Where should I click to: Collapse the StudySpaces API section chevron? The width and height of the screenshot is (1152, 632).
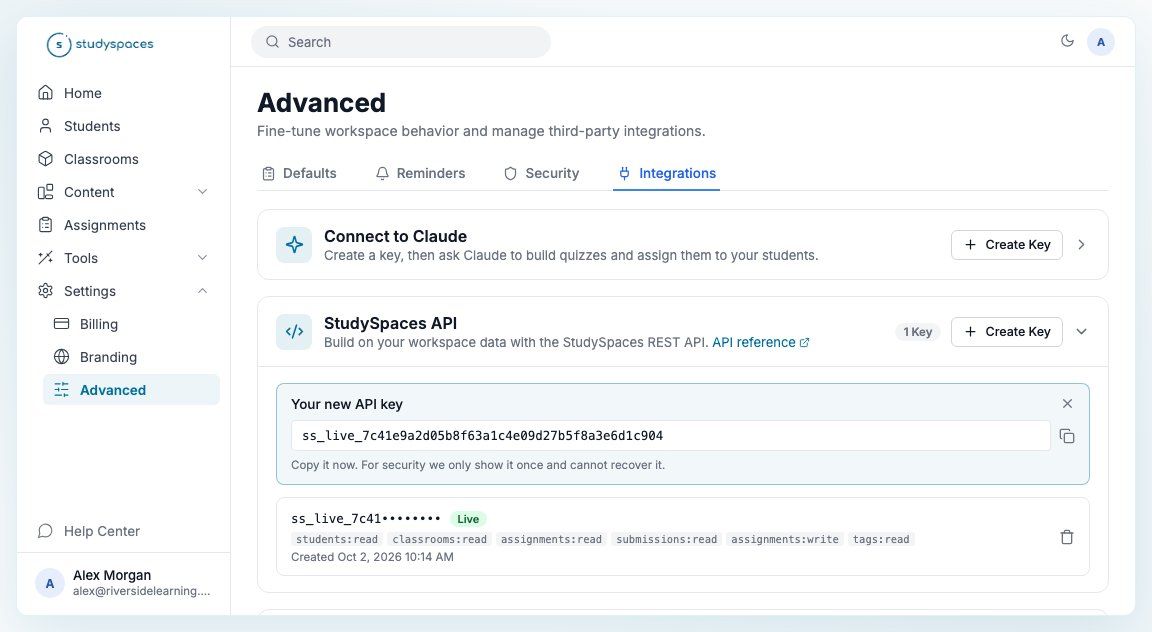[1081, 331]
